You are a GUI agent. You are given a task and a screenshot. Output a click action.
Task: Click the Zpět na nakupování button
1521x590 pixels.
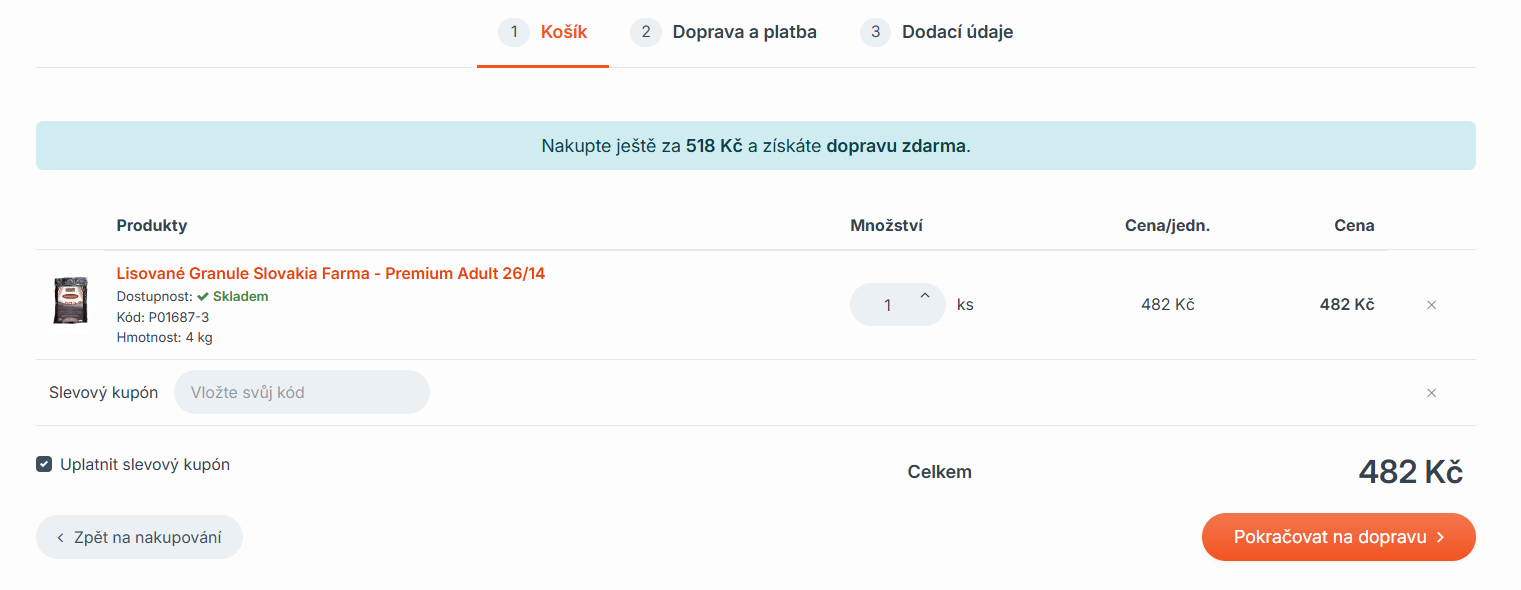coord(139,537)
